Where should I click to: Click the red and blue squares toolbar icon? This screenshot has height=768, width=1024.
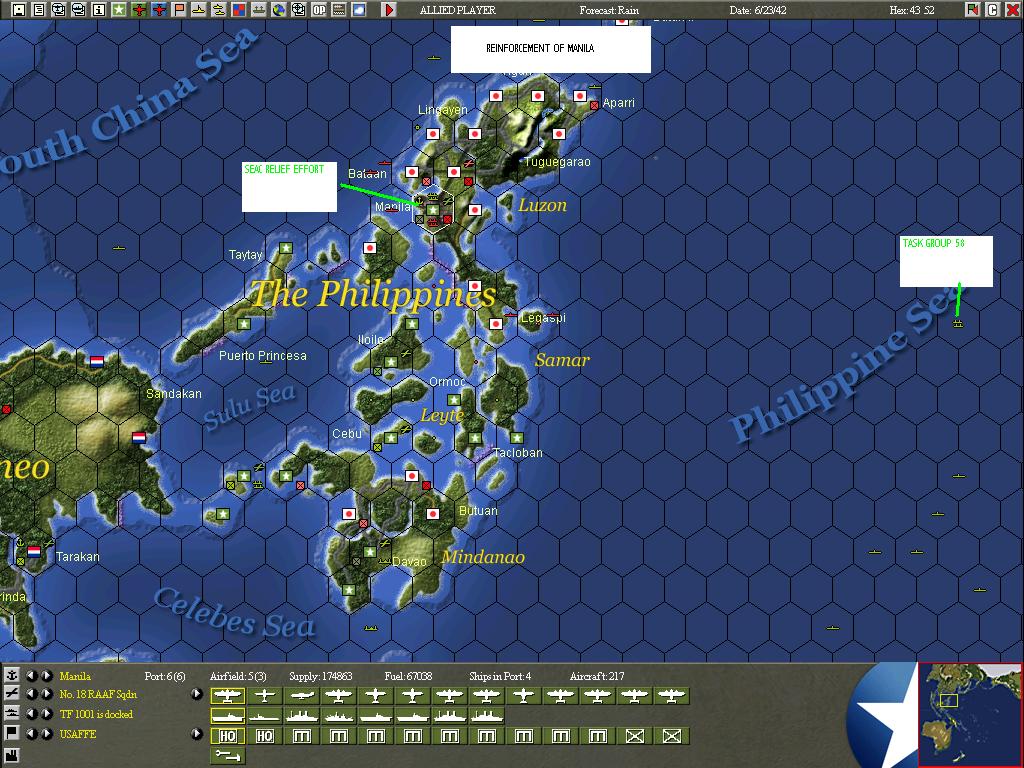239,10
